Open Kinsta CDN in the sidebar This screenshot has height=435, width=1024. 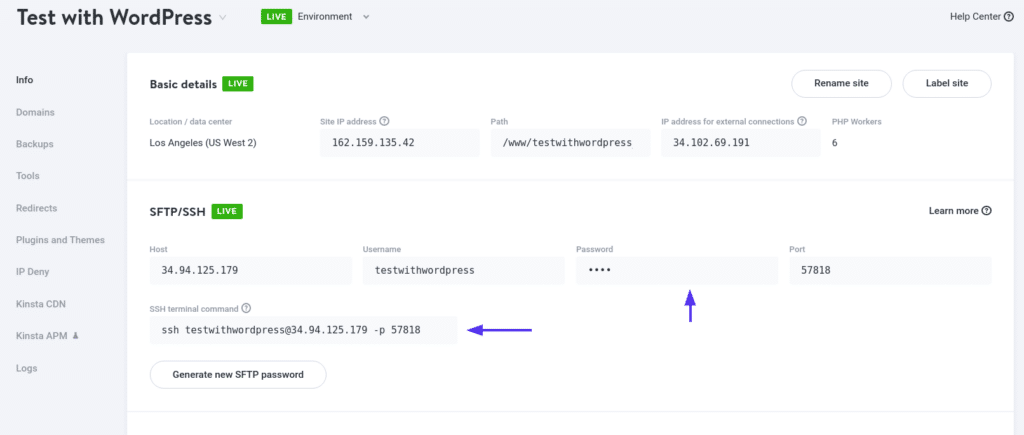point(40,304)
